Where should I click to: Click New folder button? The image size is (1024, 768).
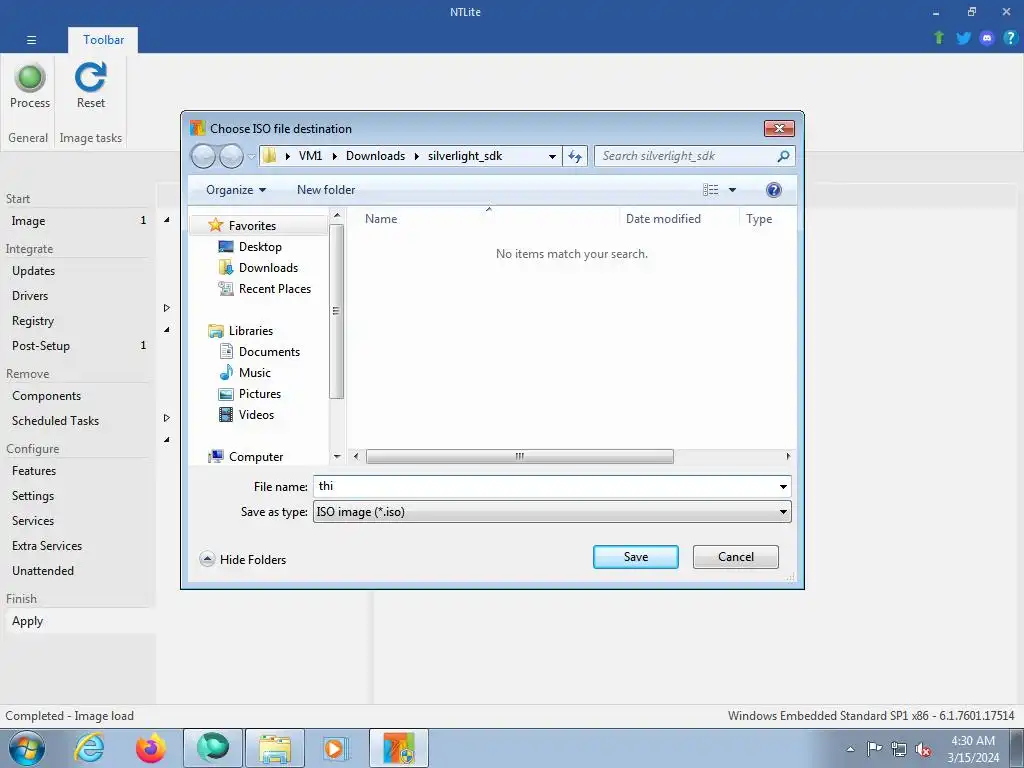point(326,190)
